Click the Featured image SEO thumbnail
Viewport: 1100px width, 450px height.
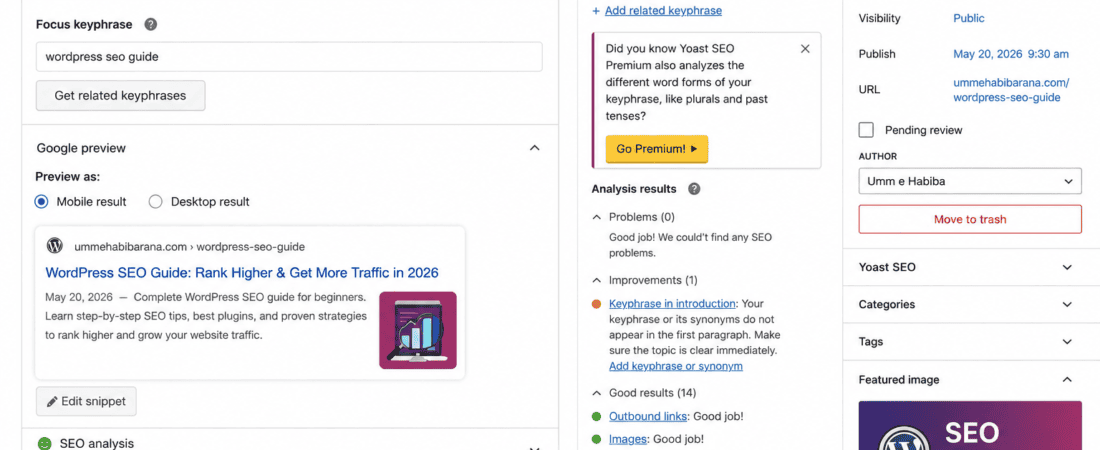tap(970, 425)
